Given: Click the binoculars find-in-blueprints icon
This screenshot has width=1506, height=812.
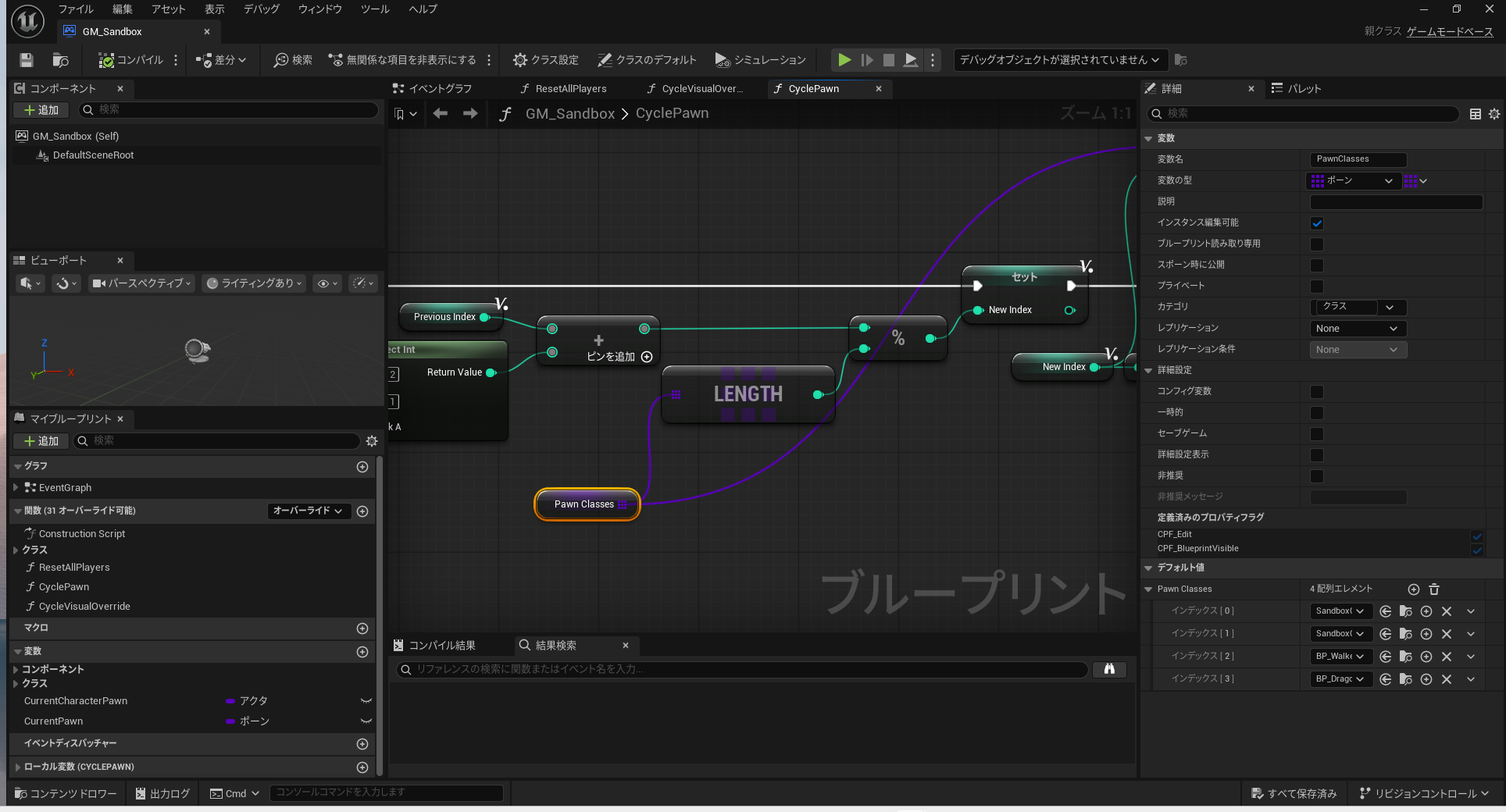Looking at the screenshot, I should pos(1108,669).
